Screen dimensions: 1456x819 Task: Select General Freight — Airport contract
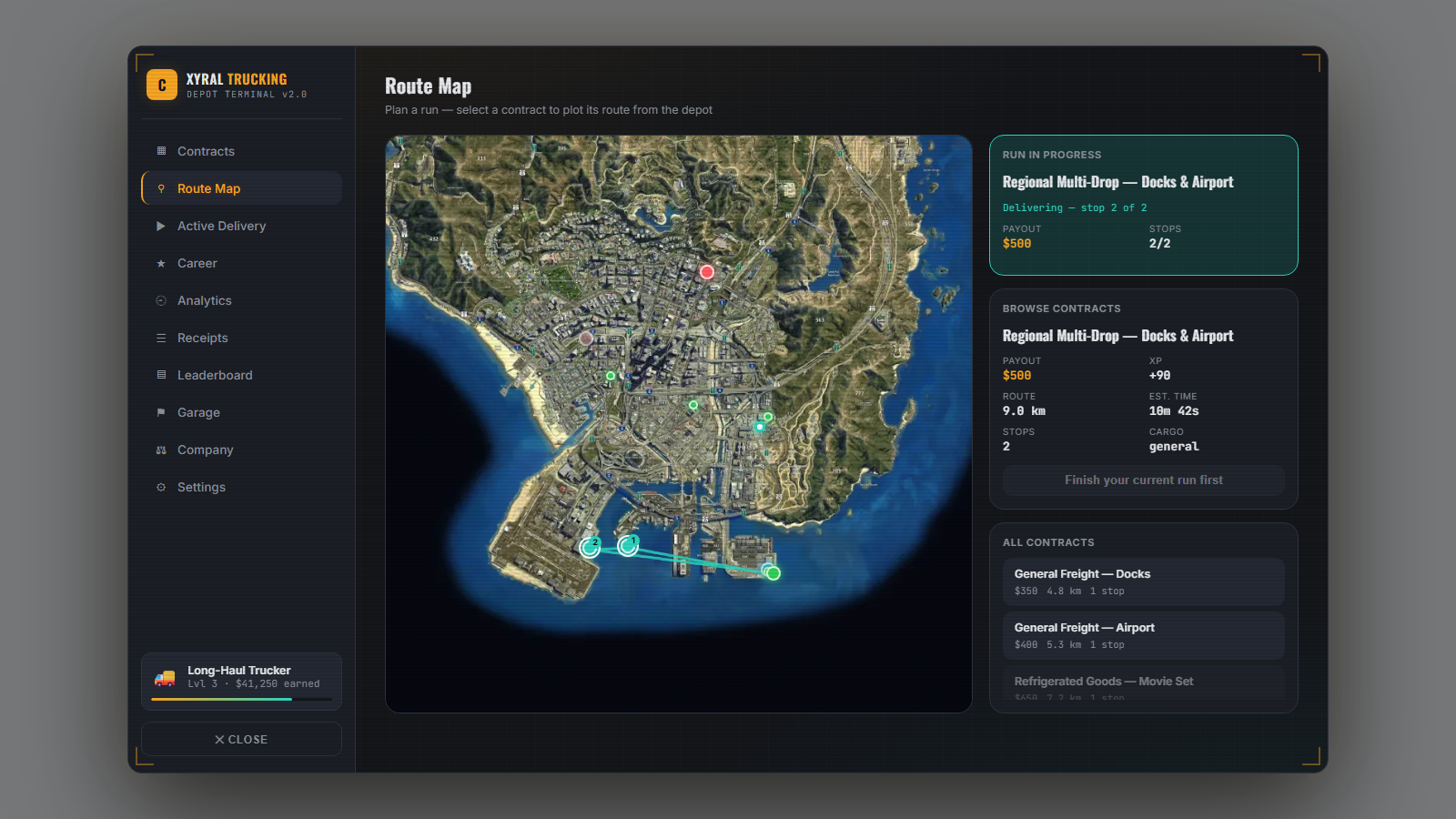(1144, 635)
